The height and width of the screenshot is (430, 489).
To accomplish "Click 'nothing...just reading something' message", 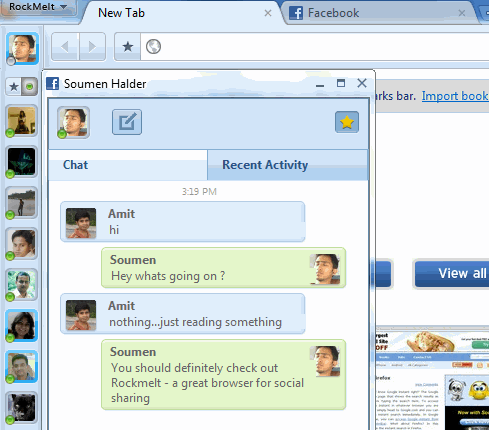I will (196, 322).
